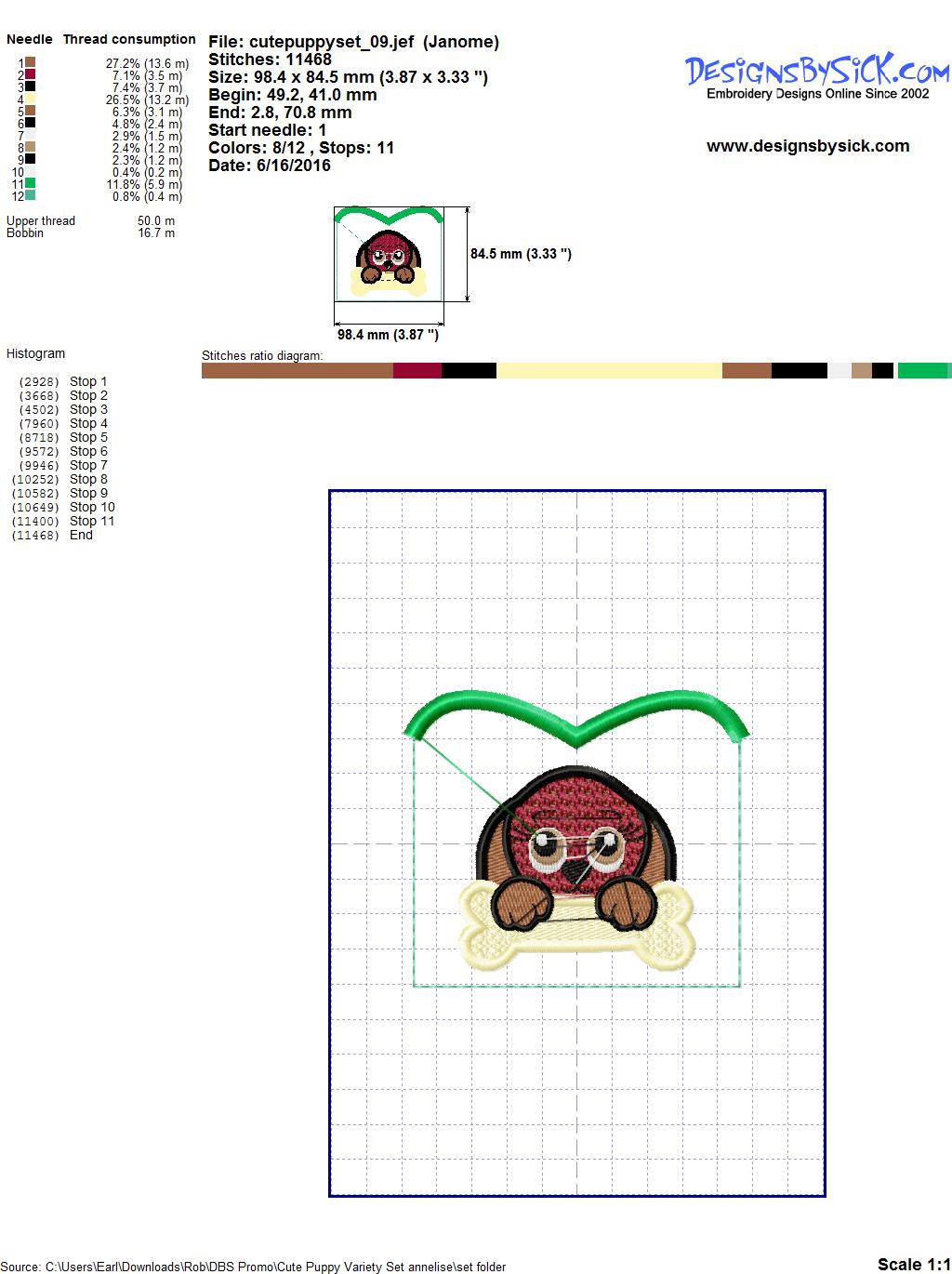The width and height of the screenshot is (952, 1274).
Task: Click Stop 11 histogram entry
Action: (x=91, y=521)
